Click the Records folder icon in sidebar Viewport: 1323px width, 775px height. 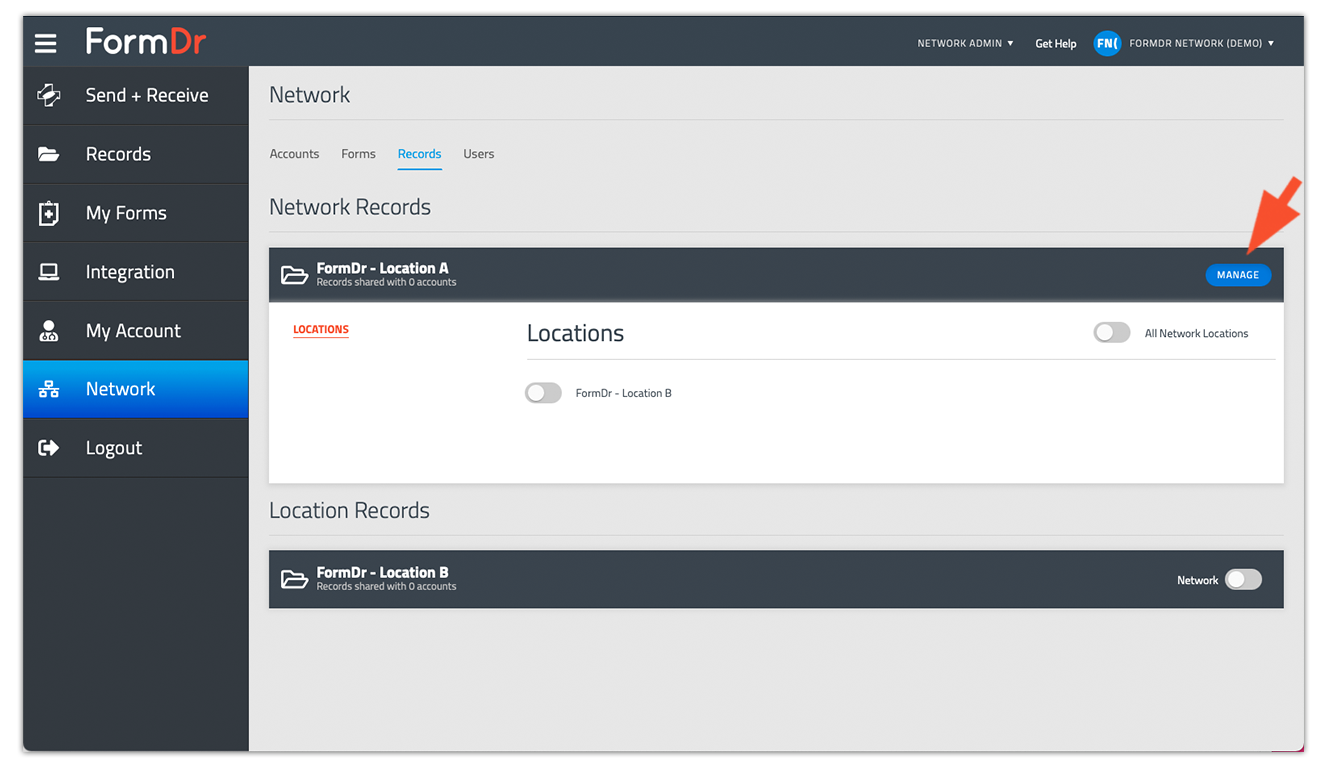[x=48, y=154]
